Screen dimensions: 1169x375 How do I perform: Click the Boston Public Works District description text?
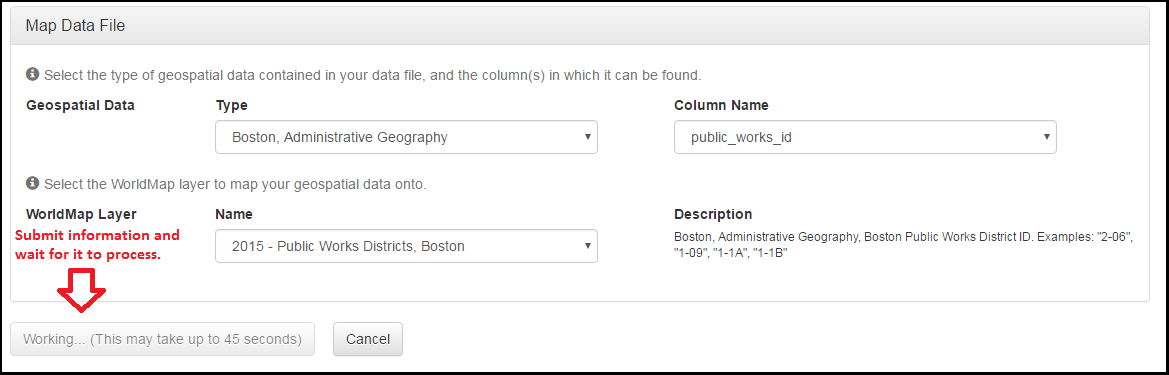(904, 245)
